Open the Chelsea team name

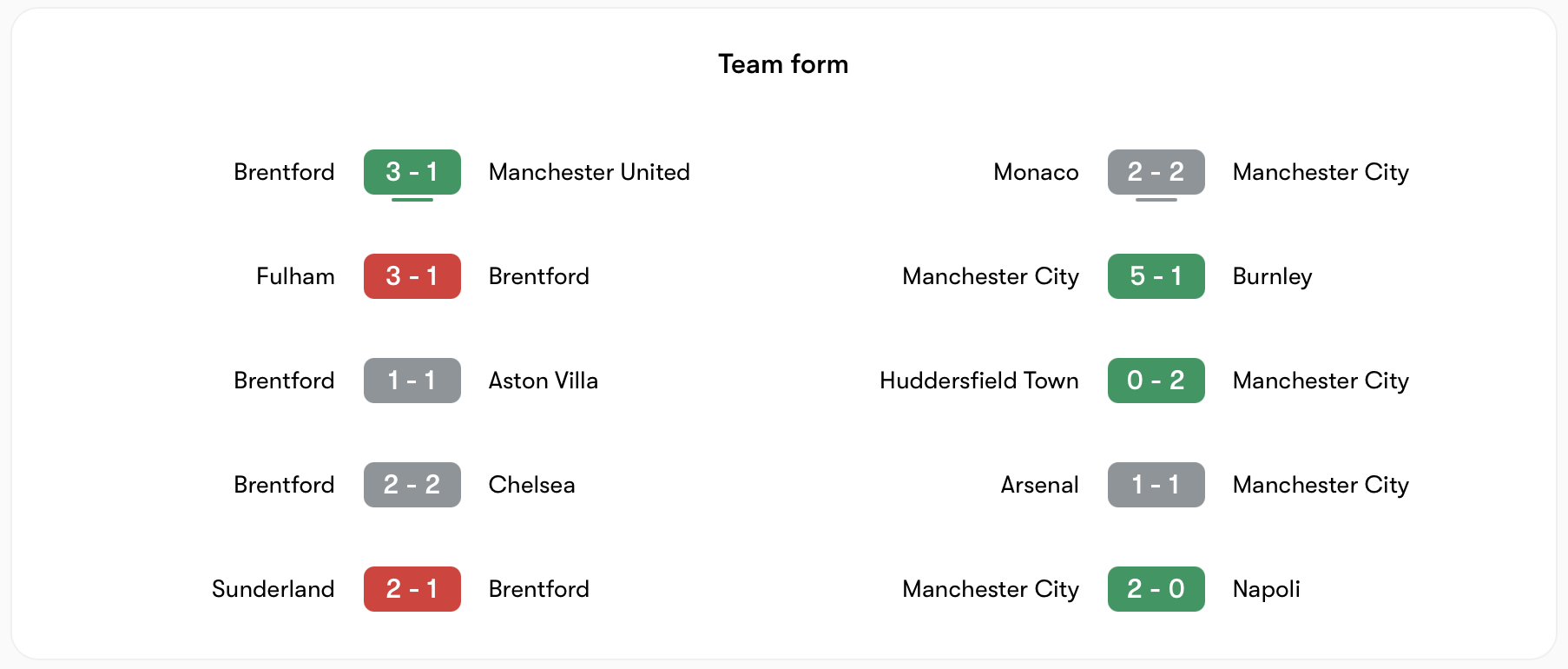531,485
